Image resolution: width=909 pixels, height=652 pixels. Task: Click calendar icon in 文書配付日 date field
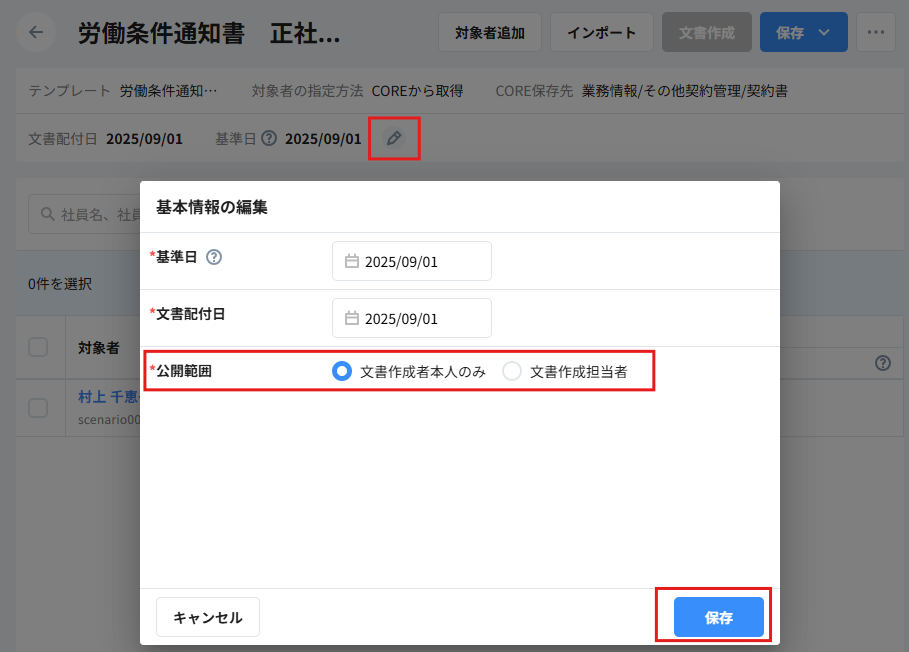coord(352,318)
